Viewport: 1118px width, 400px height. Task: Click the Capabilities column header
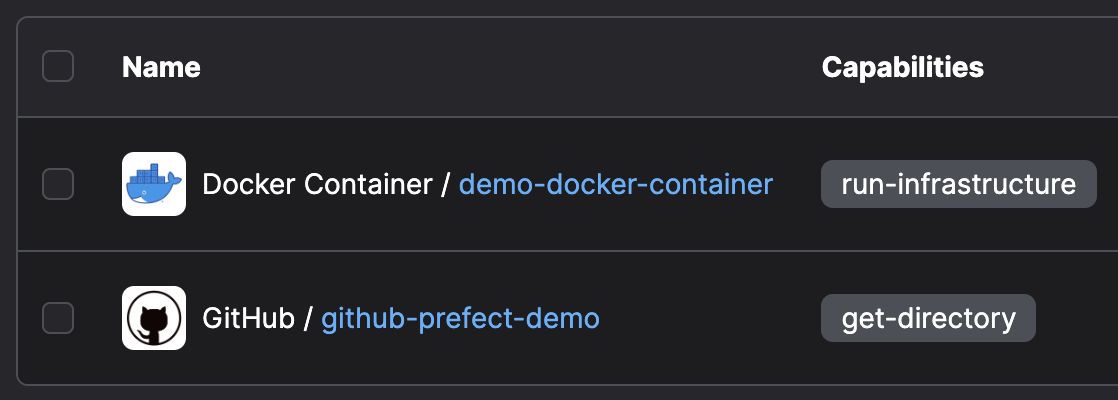point(903,67)
